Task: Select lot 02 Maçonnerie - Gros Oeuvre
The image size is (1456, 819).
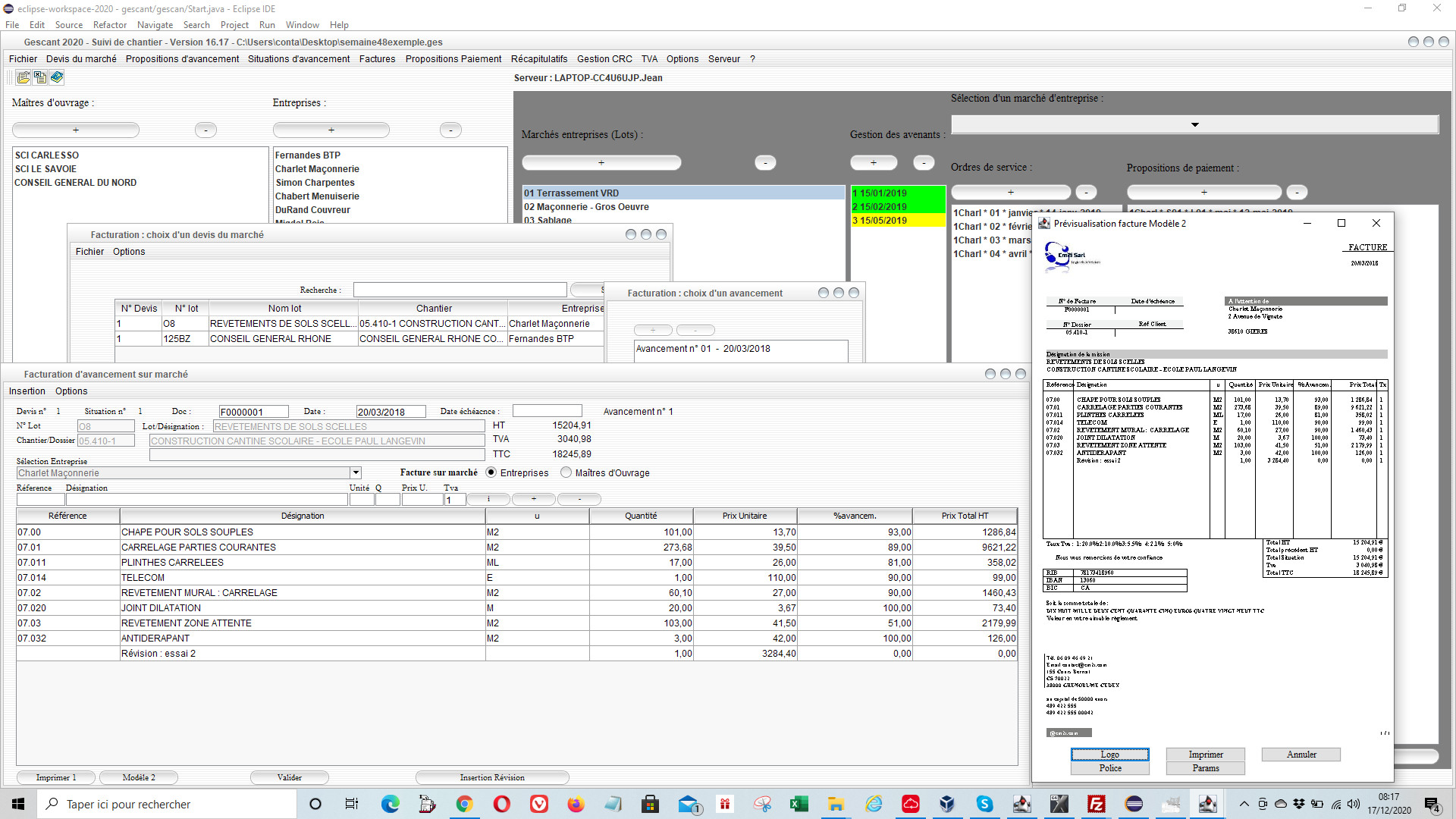Action: pyautogui.click(x=683, y=207)
